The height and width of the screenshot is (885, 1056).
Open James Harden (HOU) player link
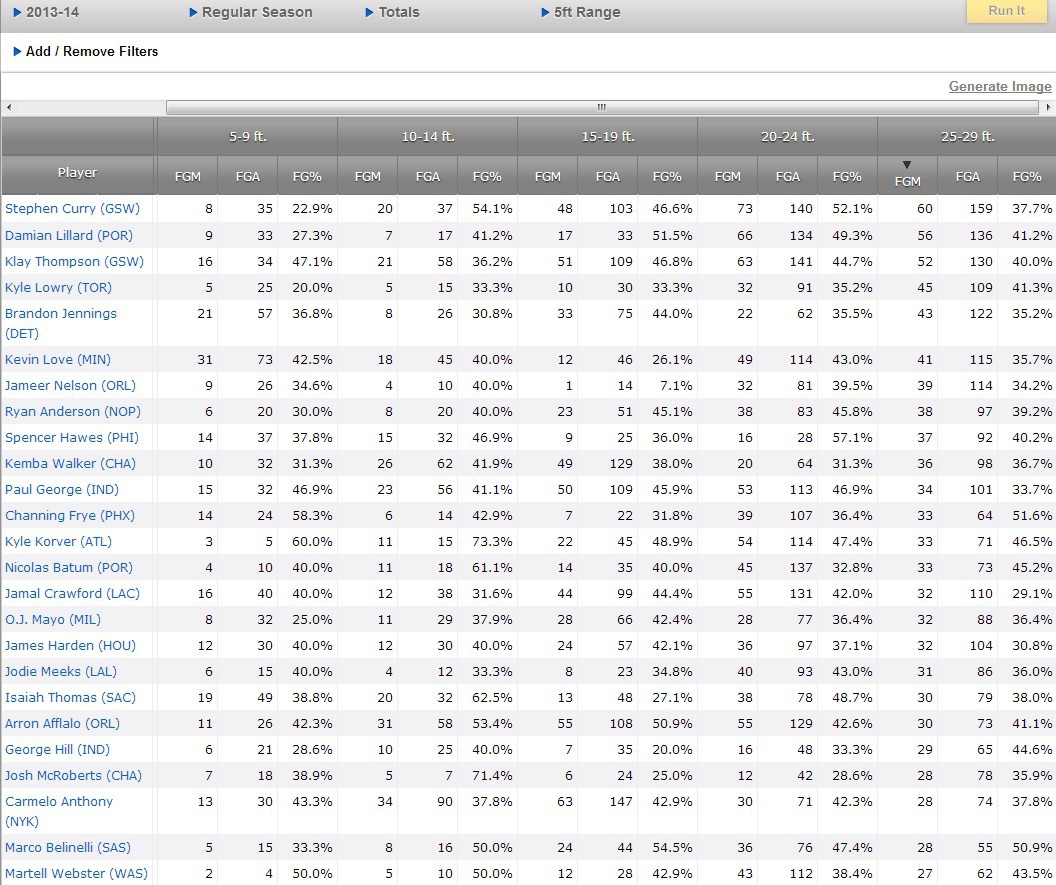click(x=70, y=646)
